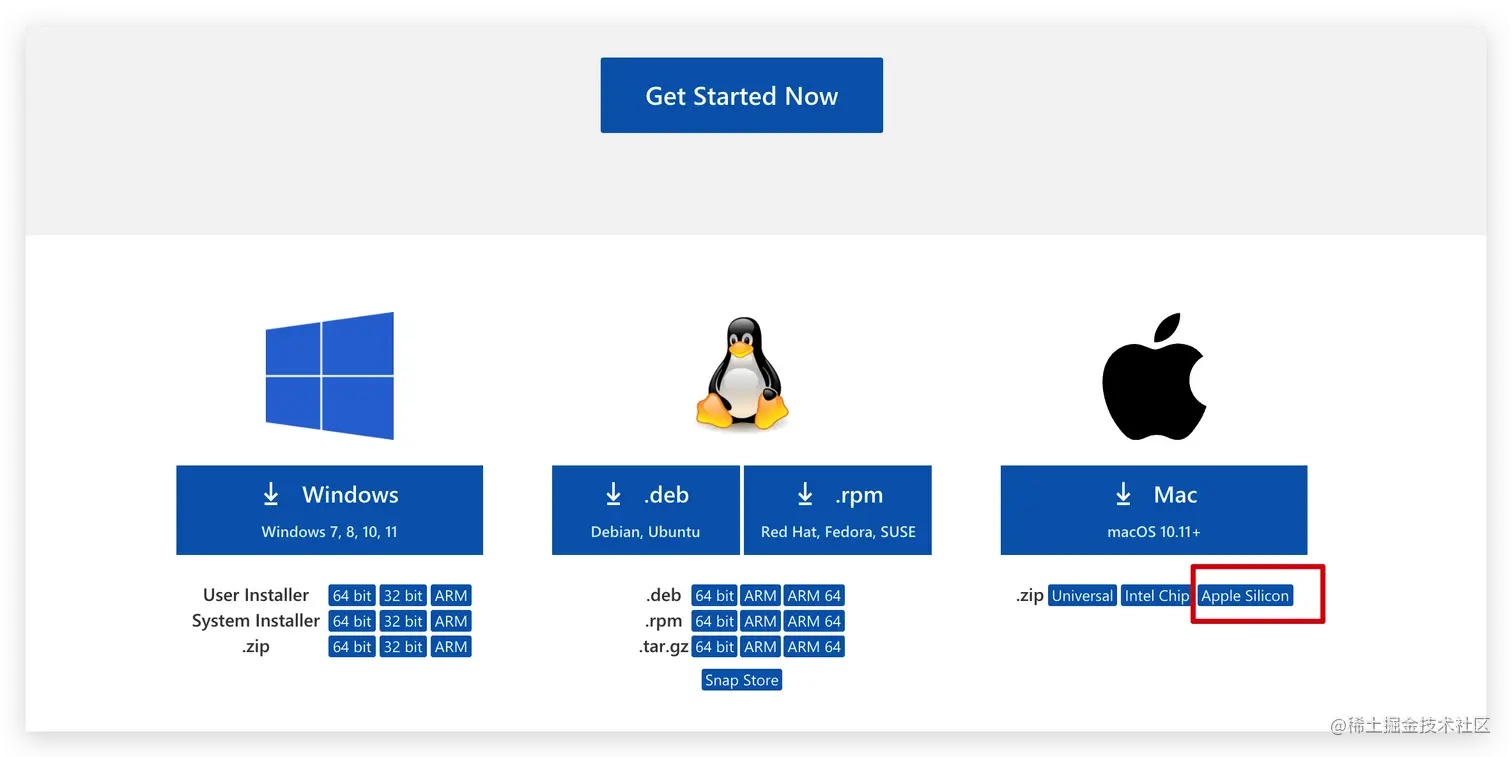Download the .rpm package for Red Hat

pyautogui.click(x=838, y=510)
